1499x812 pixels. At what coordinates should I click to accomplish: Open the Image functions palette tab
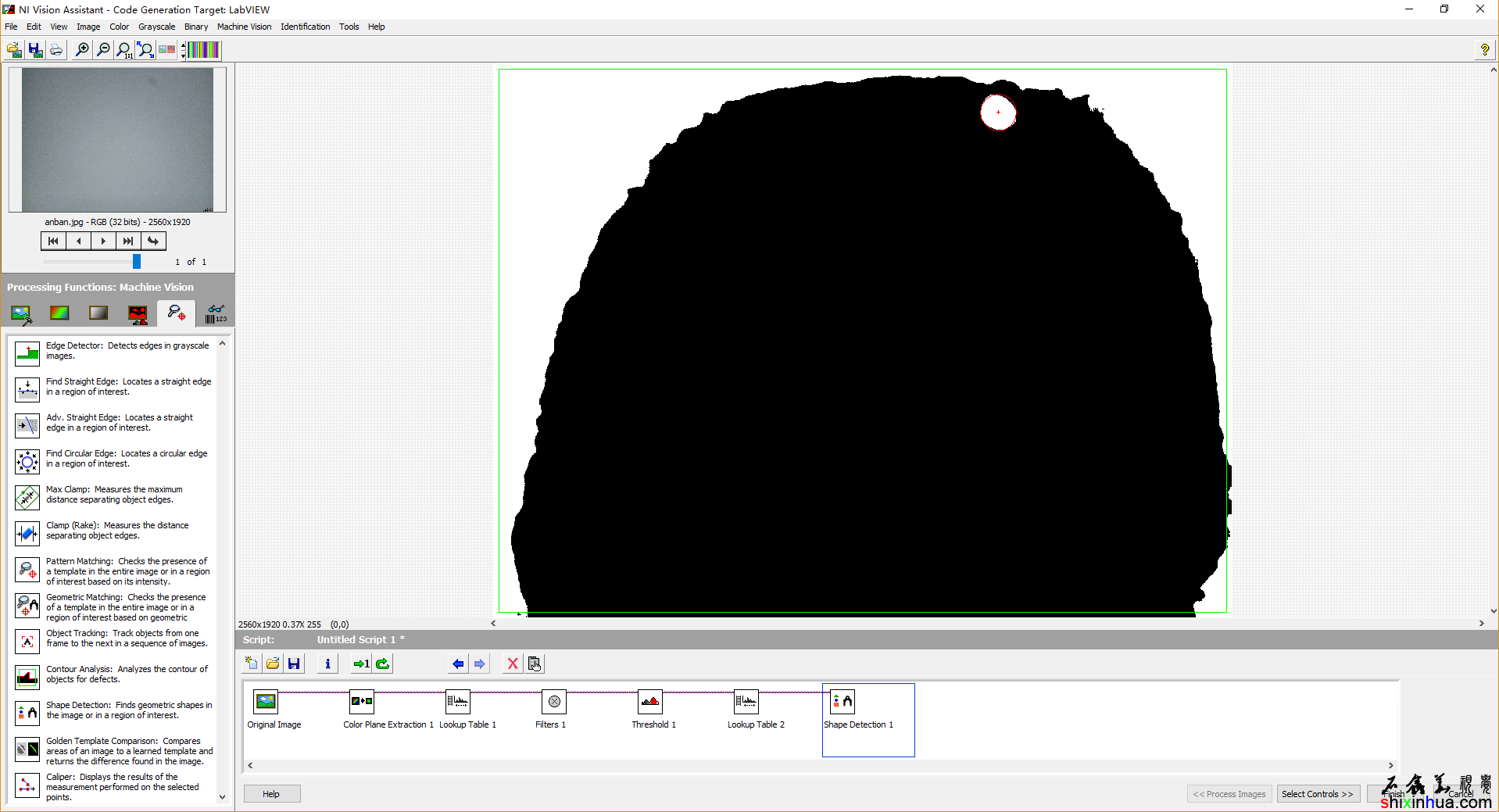(21, 314)
